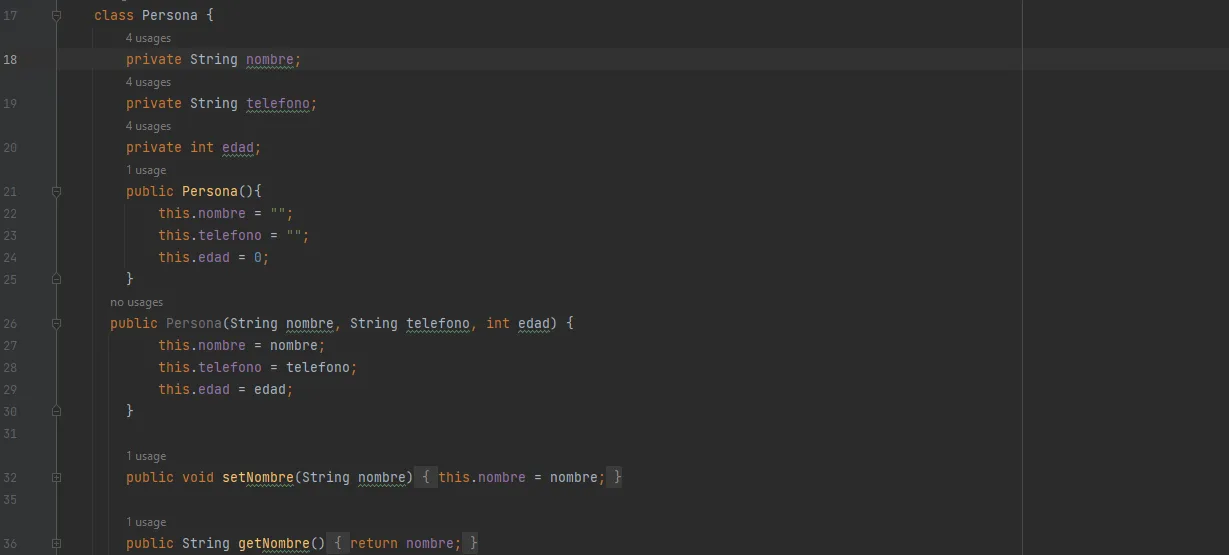Click the this.edad = 0 statement
Viewport: 1229px width, 555px height.
(x=213, y=258)
